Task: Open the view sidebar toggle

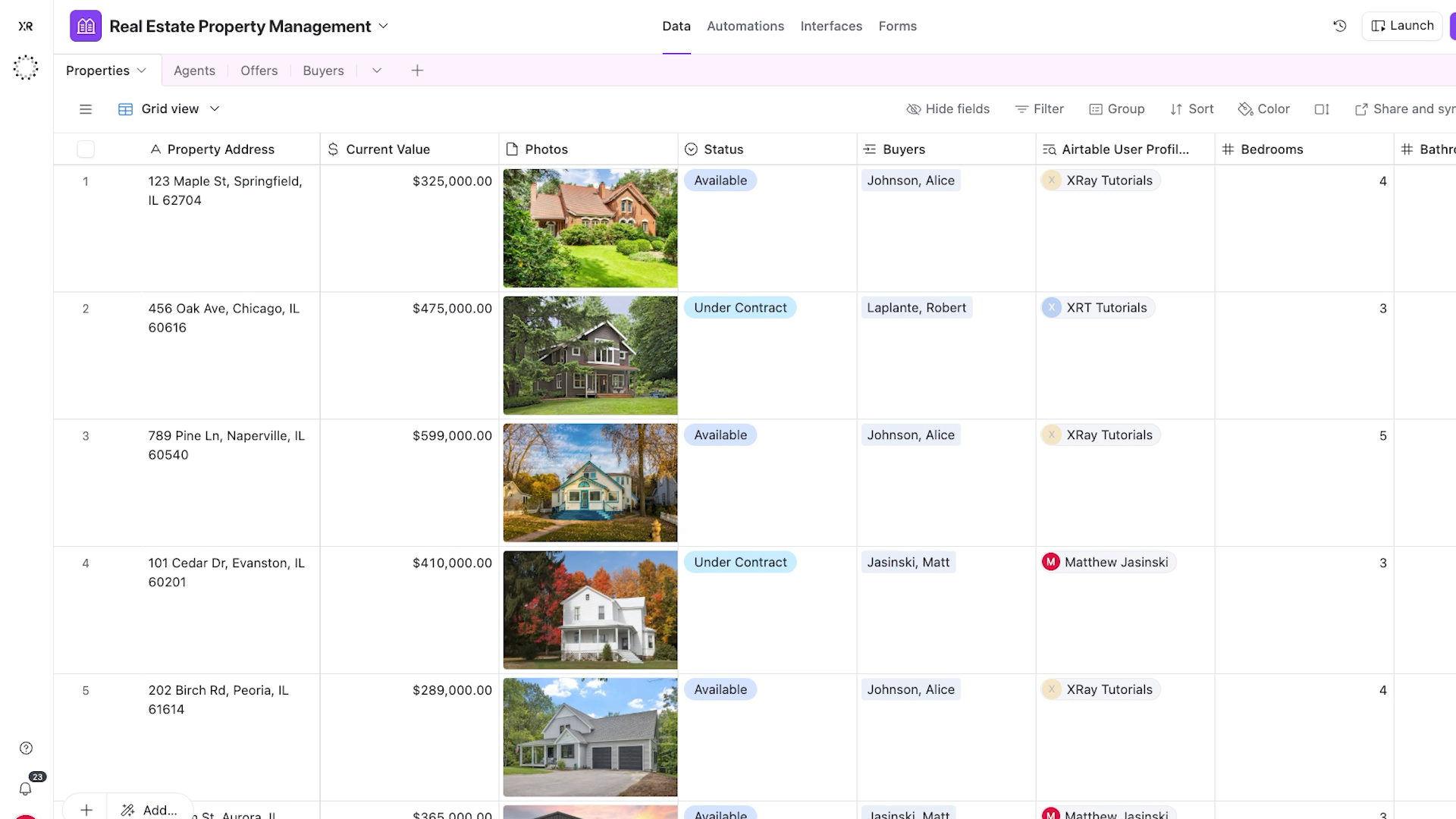Action: (x=85, y=108)
